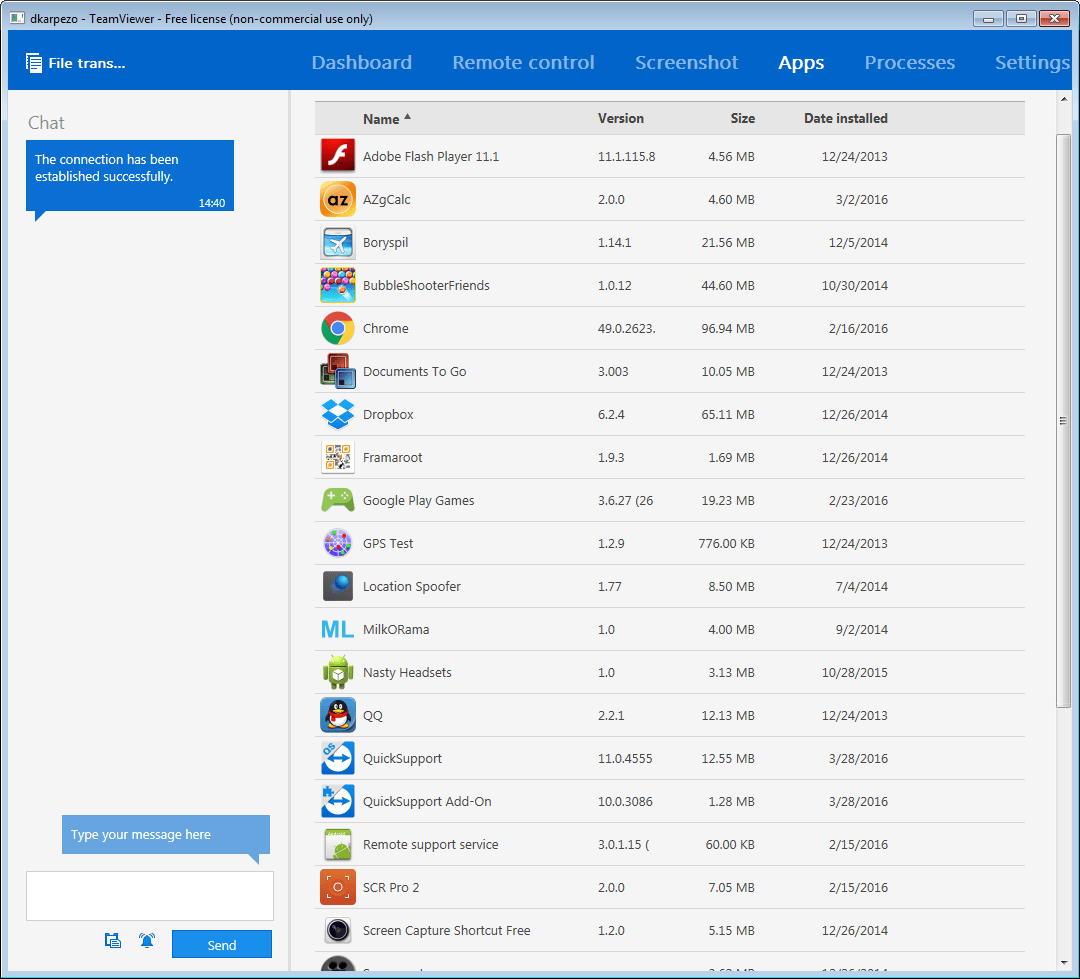Select the MilkORama name text
This screenshot has height=979, width=1080.
tap(395, 629)
